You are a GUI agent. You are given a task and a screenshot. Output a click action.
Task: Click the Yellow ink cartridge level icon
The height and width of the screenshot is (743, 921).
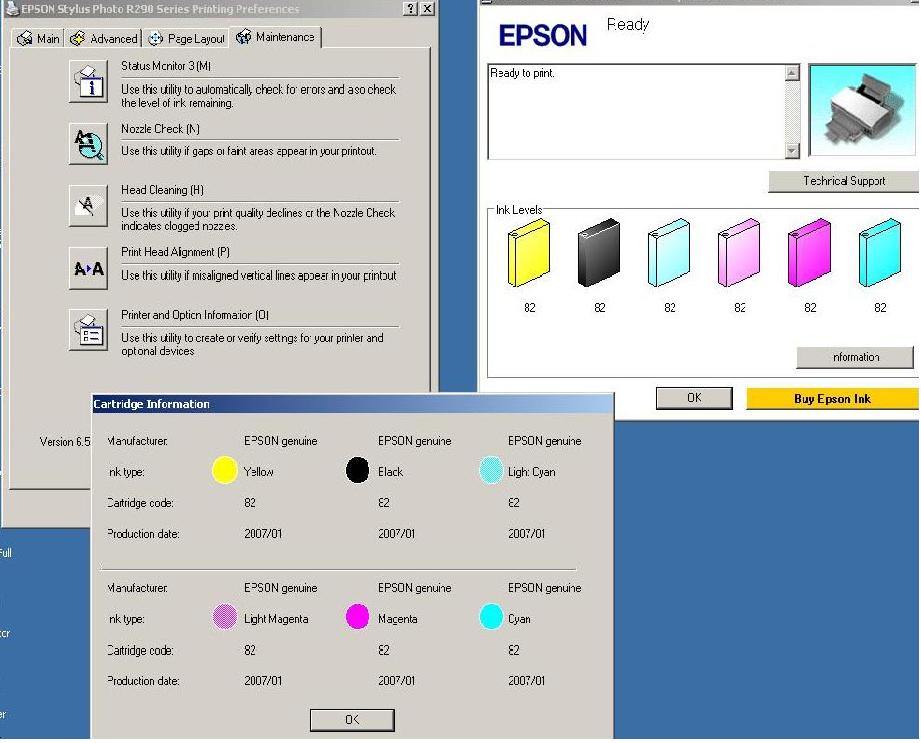click(x=529, y=253)
